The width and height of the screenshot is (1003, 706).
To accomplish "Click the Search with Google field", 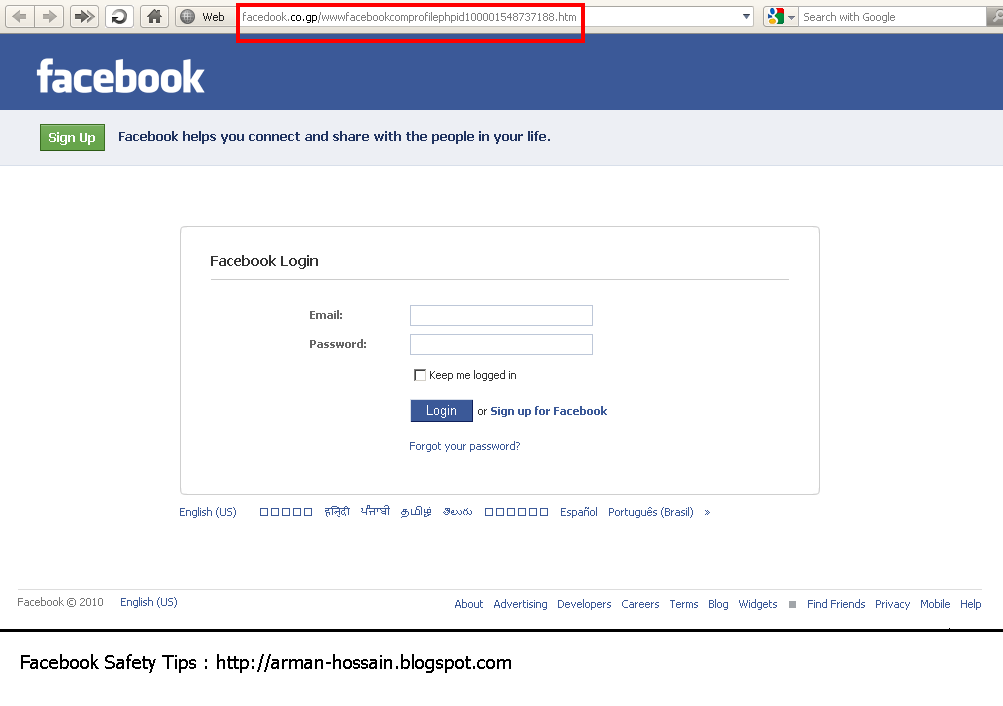I will [x=892, y=17].
